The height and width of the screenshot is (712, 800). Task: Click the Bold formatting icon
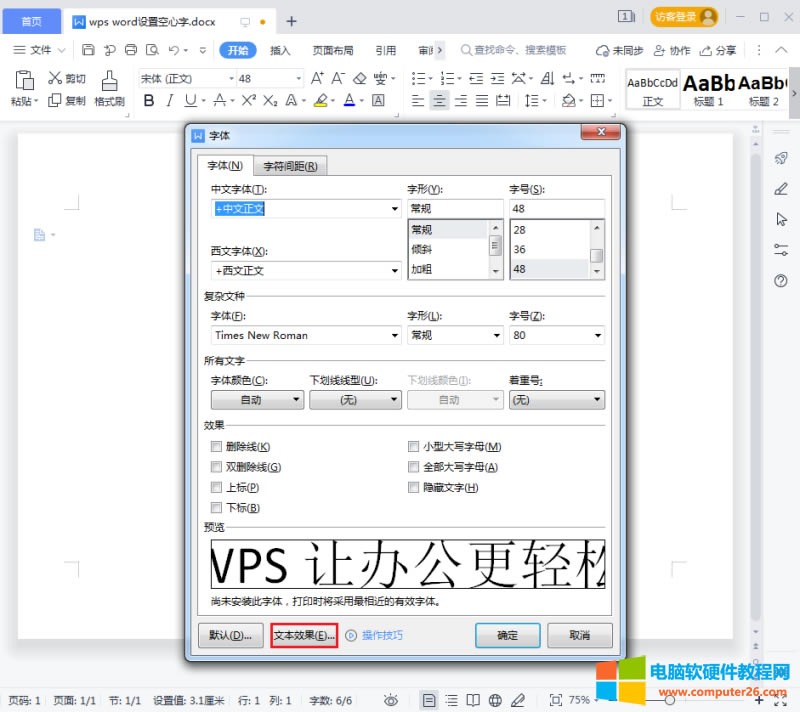(x=149, y=100)
